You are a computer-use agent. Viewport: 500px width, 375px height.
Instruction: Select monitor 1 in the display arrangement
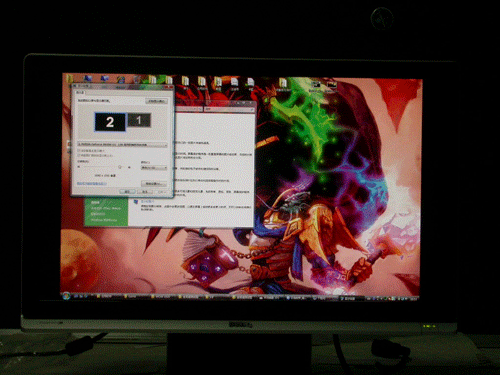pyautogui.click(x=139, y=120)
